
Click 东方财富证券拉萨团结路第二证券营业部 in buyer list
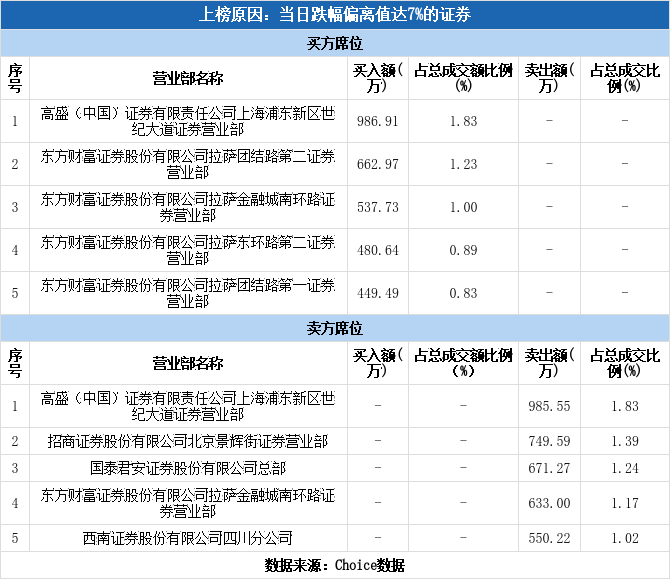(188, 165)
